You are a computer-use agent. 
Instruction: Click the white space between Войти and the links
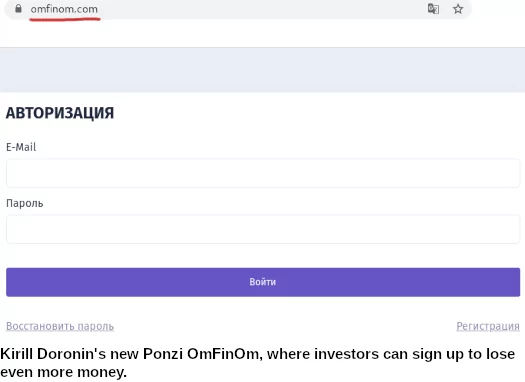[263, 308]
